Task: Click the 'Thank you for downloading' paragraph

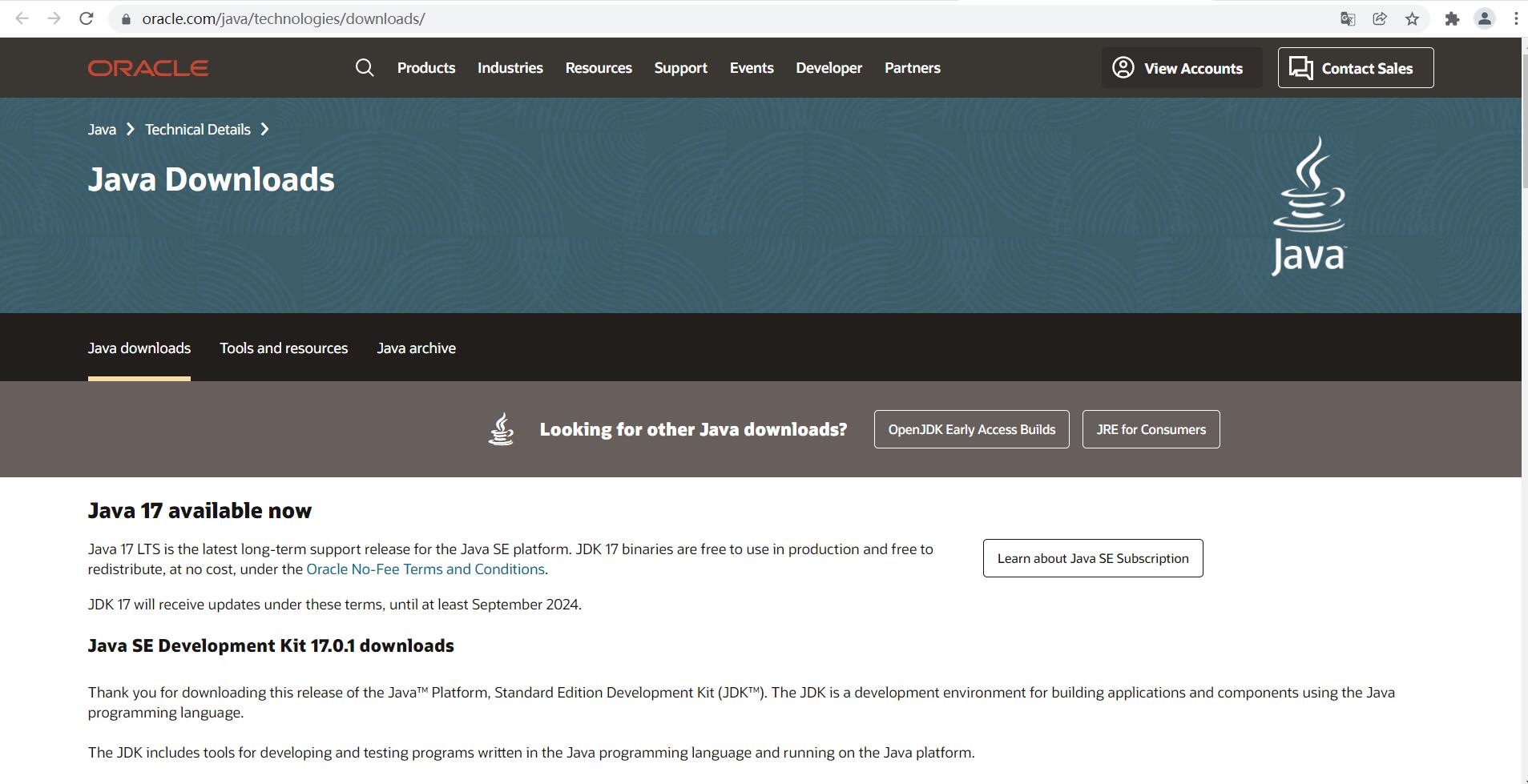Action: (x=741, y=702)
